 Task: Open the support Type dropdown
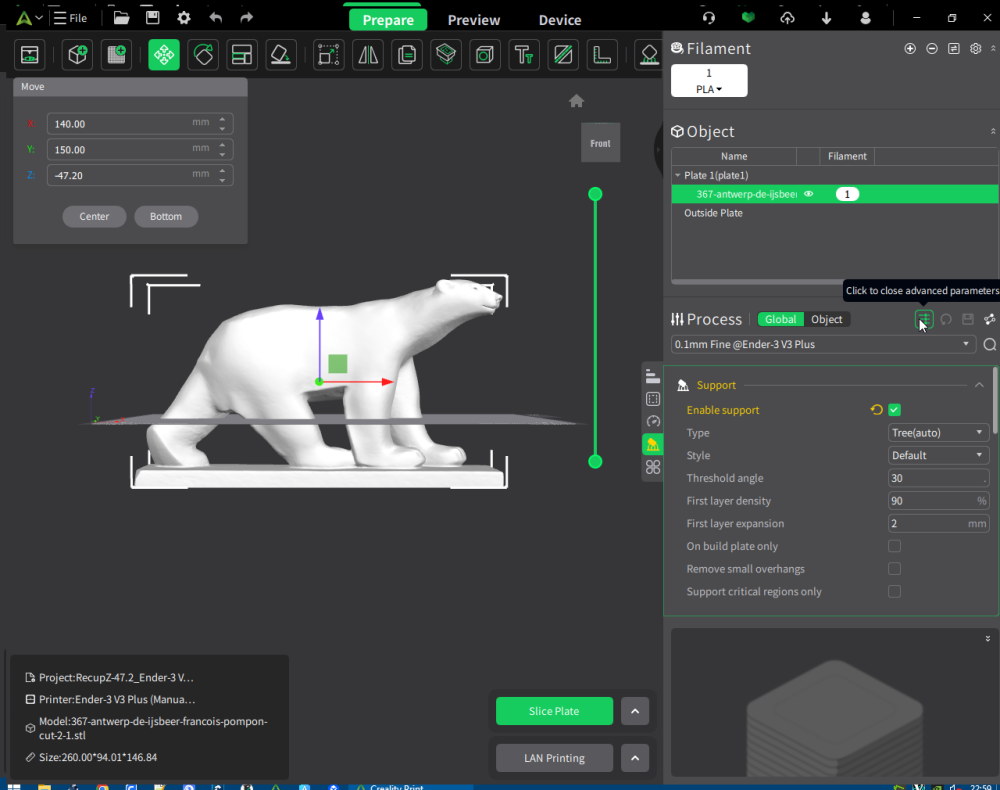pyautogui.click(x=938, y=432)
